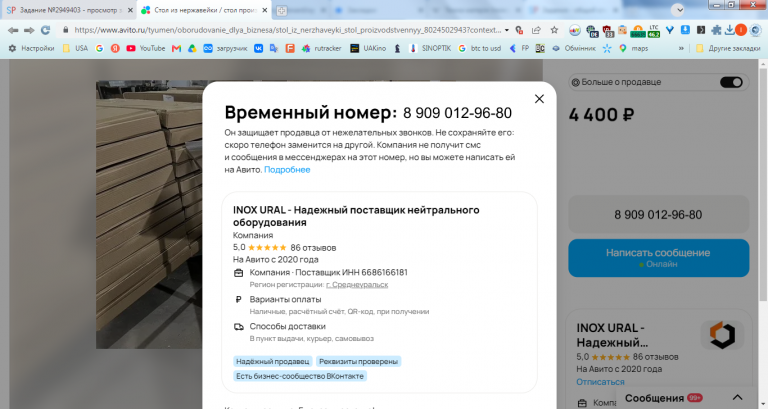Go back to the previous page
The width and height of the screenshot is (768, 409).
click(x=13, y=30)
